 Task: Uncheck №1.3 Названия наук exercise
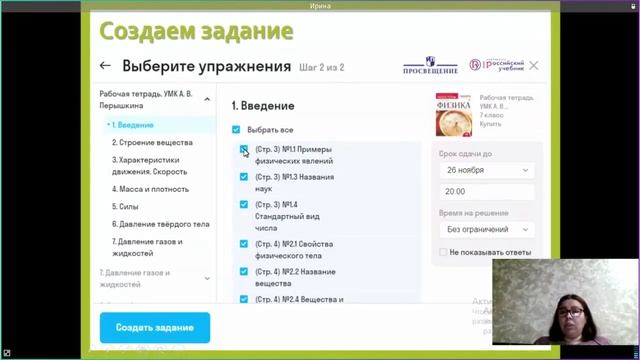244,177
